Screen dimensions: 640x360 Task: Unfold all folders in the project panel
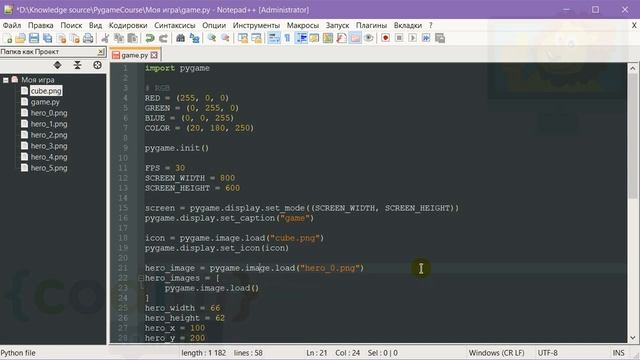(x=58, y=65)
